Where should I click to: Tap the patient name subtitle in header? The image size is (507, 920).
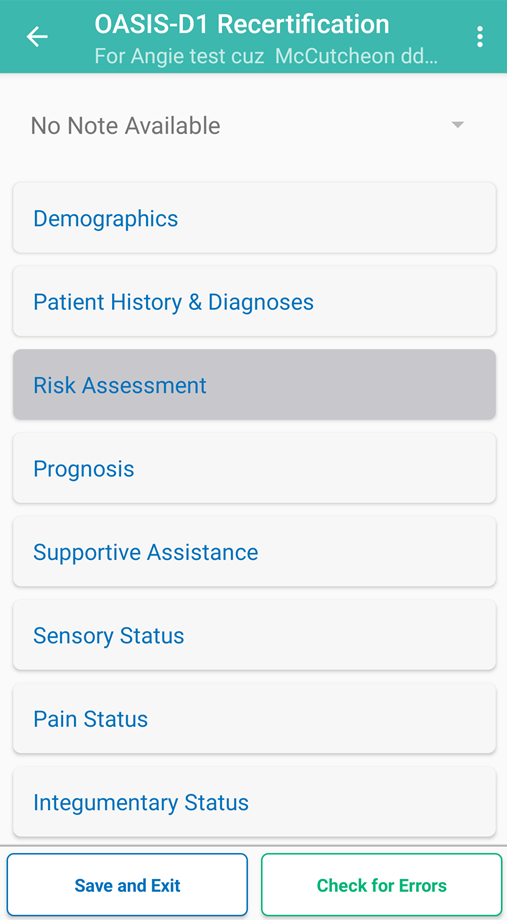point(266,56)
